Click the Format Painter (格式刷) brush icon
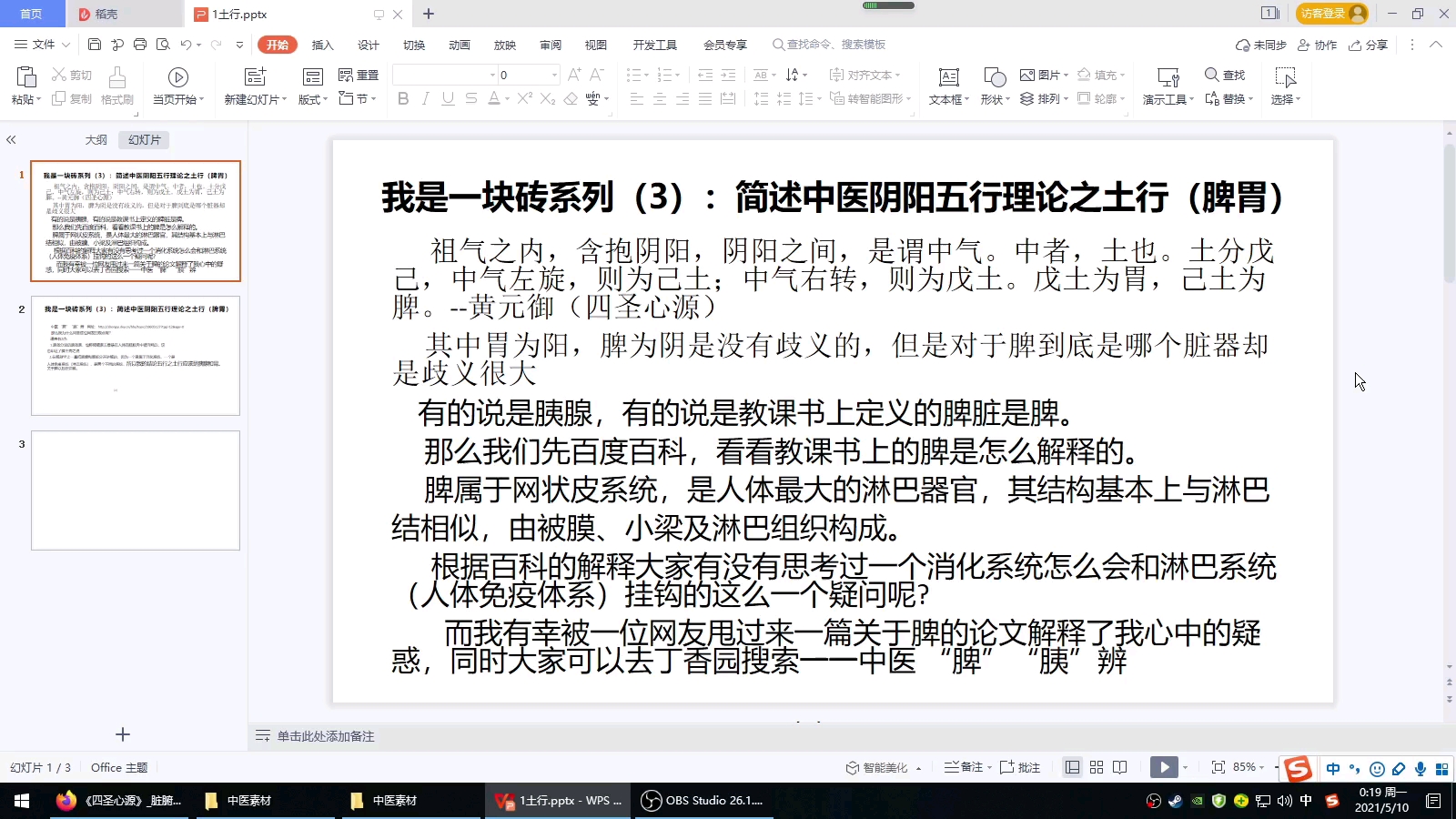Screen dimensions: 1456x819 click(x=117, y=77)
